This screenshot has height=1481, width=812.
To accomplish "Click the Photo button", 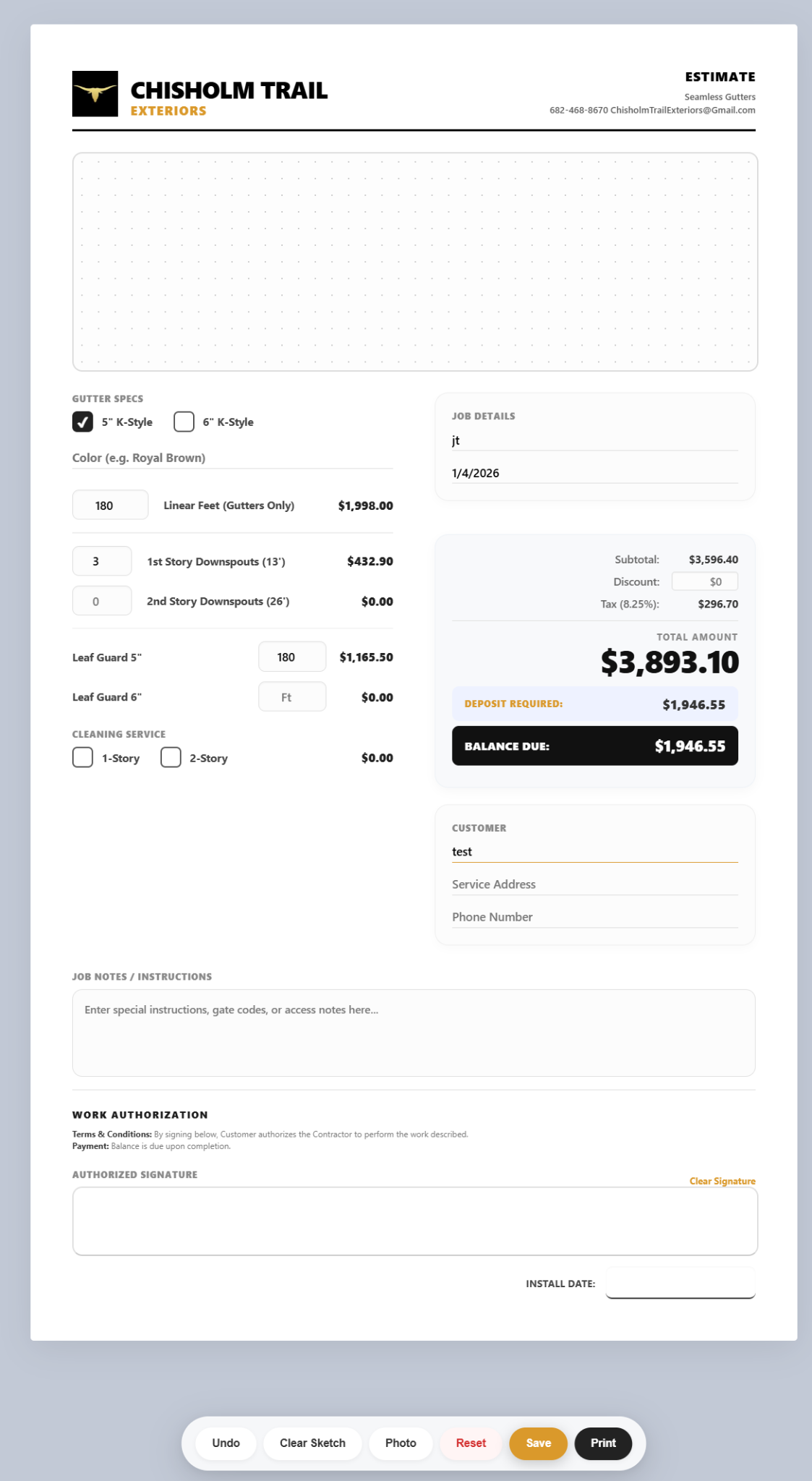I will point(401,1443).
